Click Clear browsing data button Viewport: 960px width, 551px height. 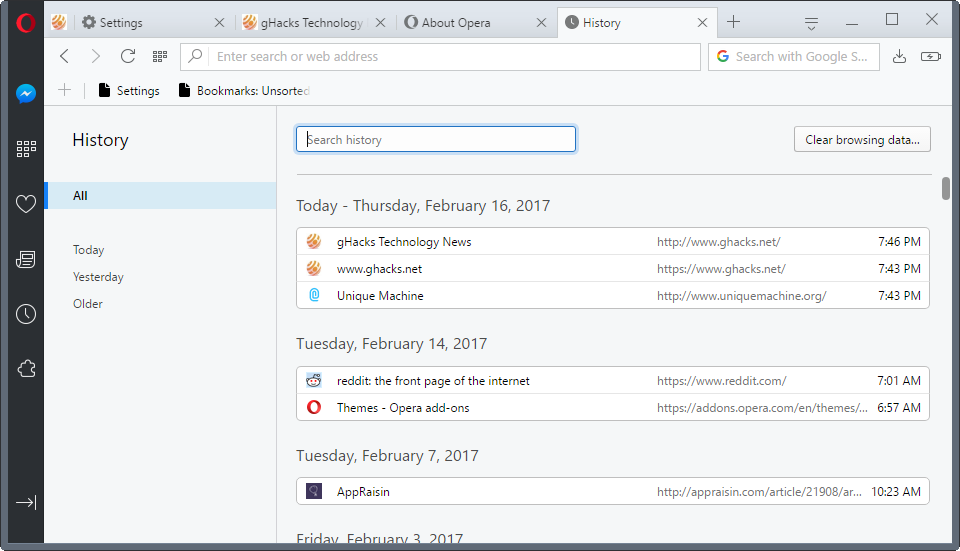click(x=862, y=140)
